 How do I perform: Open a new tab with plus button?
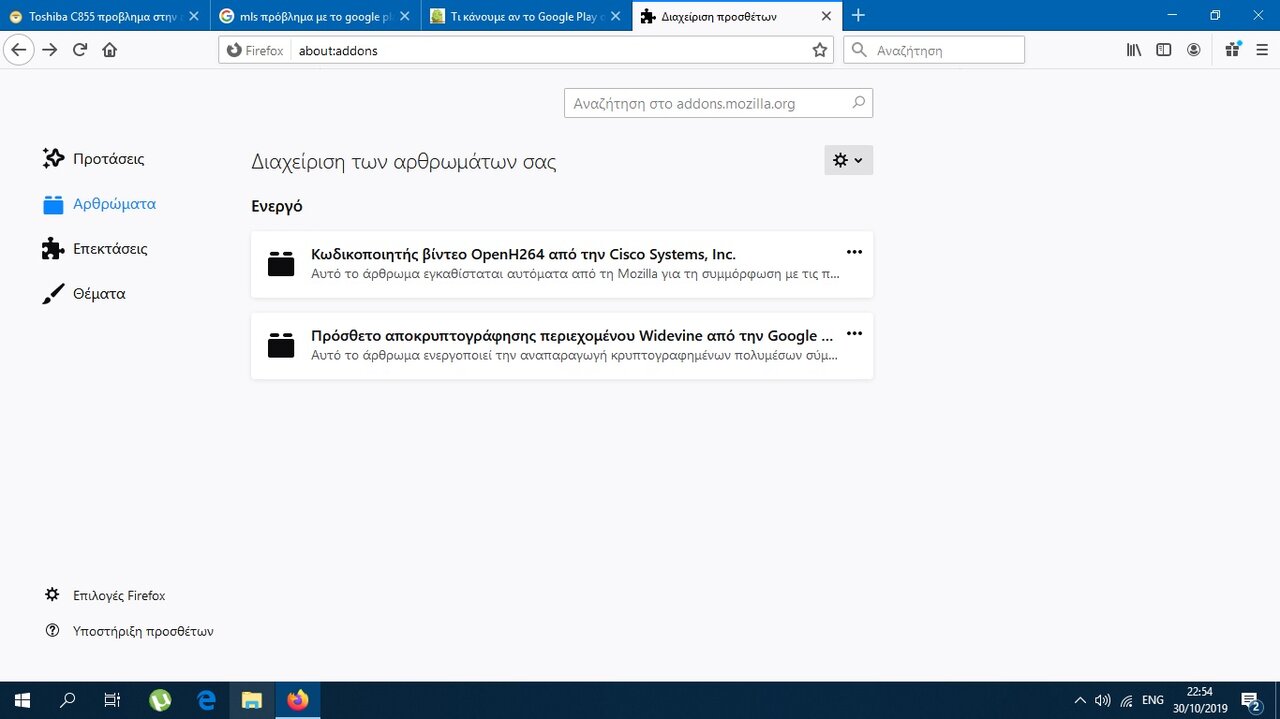pos(858,15)
